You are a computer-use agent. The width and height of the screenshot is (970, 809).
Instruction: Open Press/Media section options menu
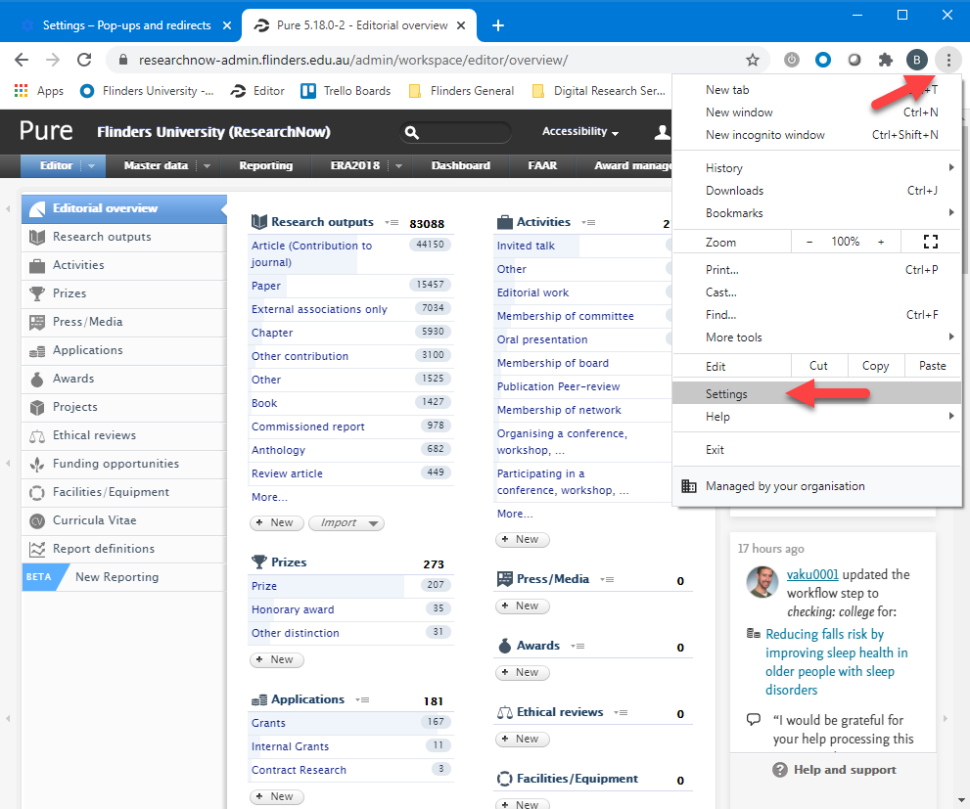607,580
